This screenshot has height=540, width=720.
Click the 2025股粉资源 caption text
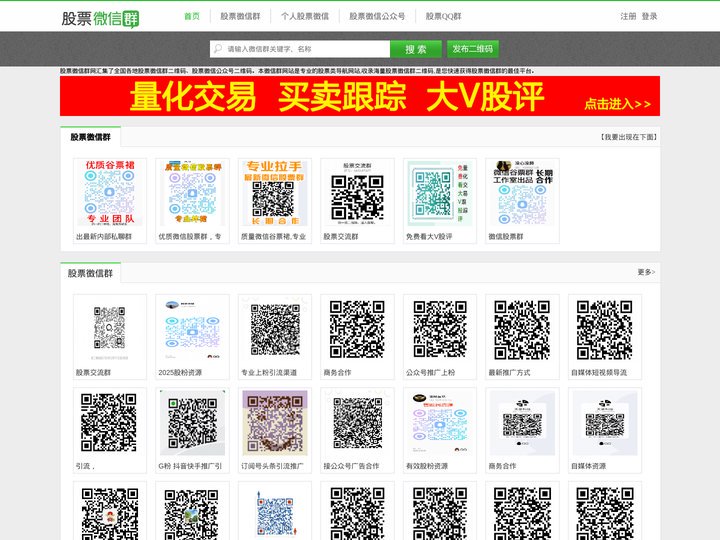[180, 372]
